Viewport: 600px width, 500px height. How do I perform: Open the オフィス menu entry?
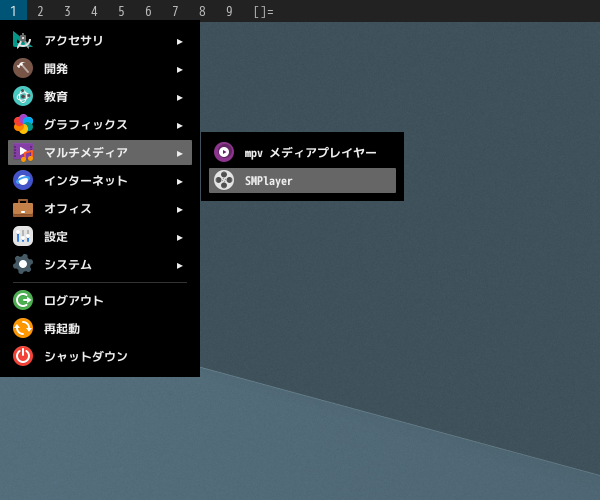click(x=100, y=208)
